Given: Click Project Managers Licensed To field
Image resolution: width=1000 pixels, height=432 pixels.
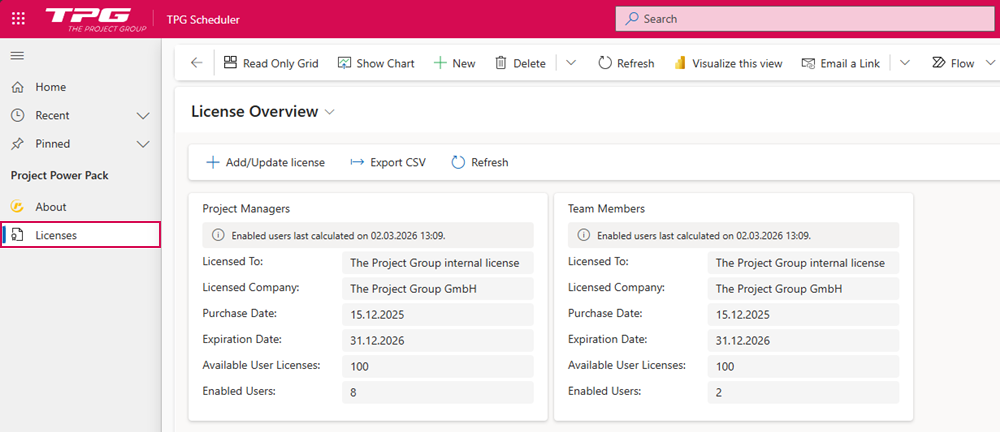Looking at the screenshot, I should (438, 263).
